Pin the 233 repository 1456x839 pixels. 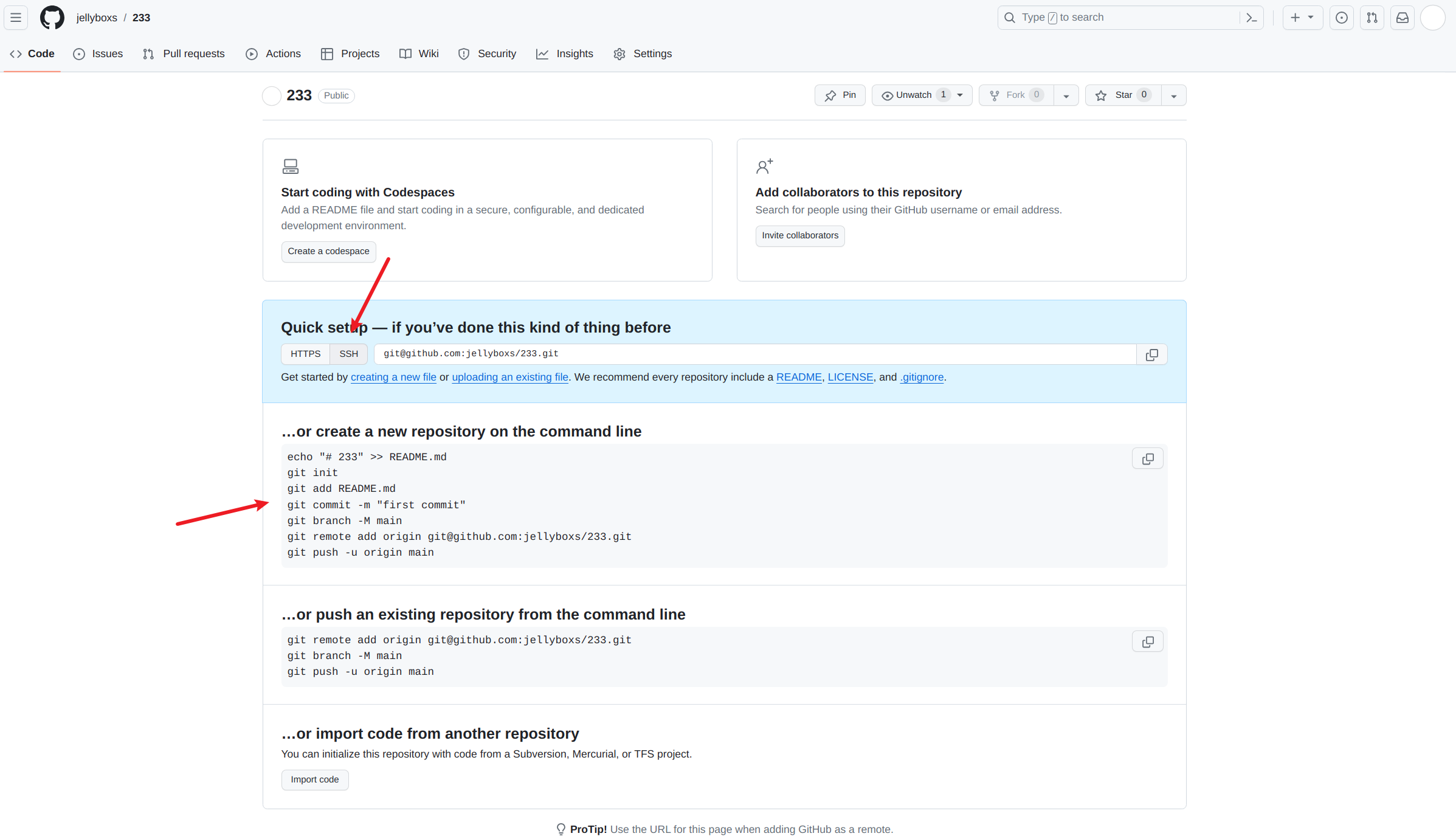(840, 95)
